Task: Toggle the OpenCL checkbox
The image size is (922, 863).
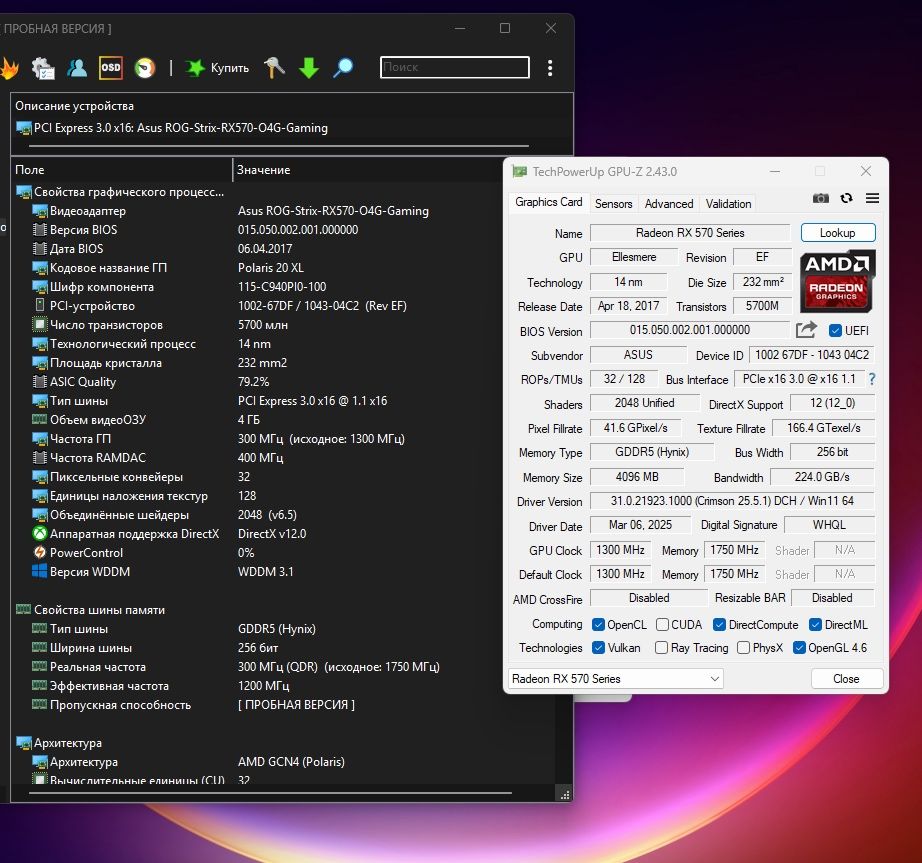Action: 599,624
